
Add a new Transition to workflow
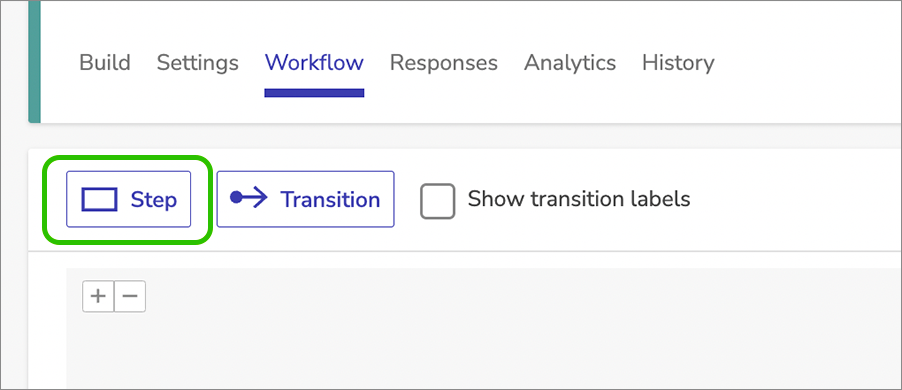click(x=305, y=199)
